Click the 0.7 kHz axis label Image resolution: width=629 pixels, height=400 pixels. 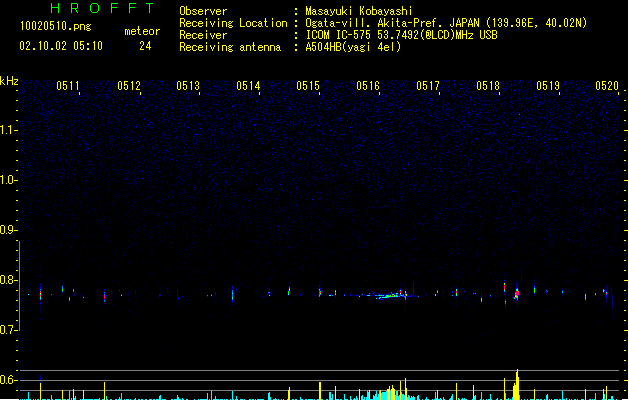9,330
